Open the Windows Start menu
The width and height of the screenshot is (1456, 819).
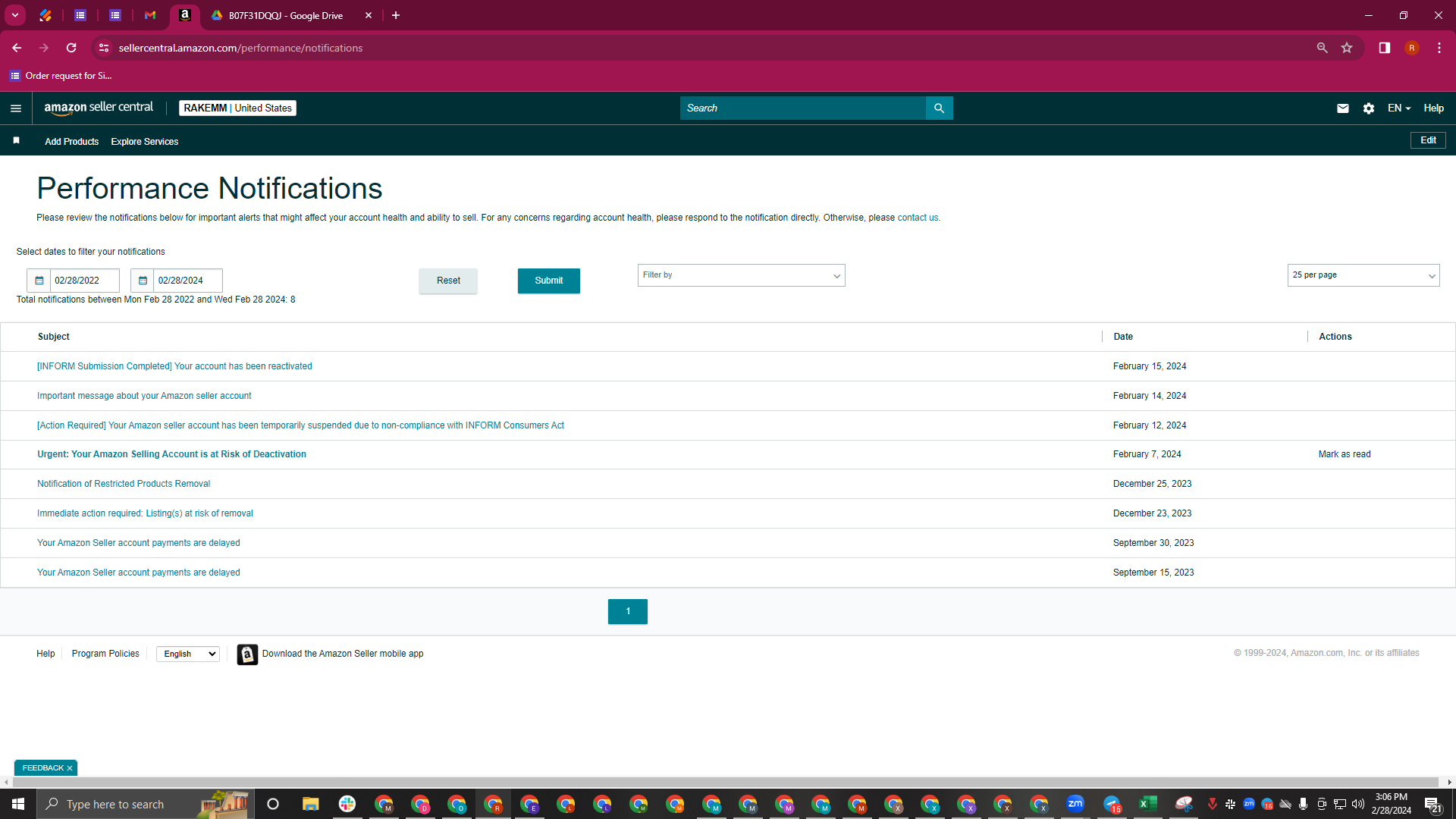[x=18, y=804]
